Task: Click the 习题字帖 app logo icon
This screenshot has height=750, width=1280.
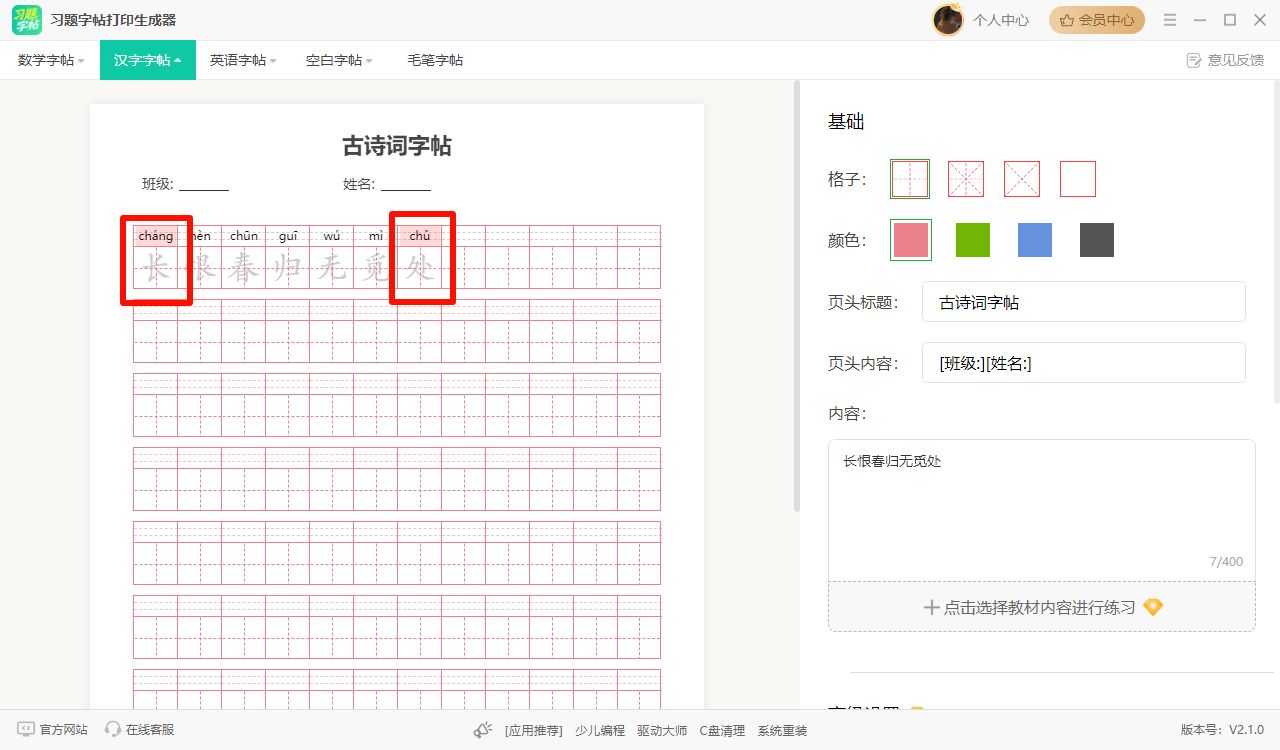Action: tap(27, 20)
